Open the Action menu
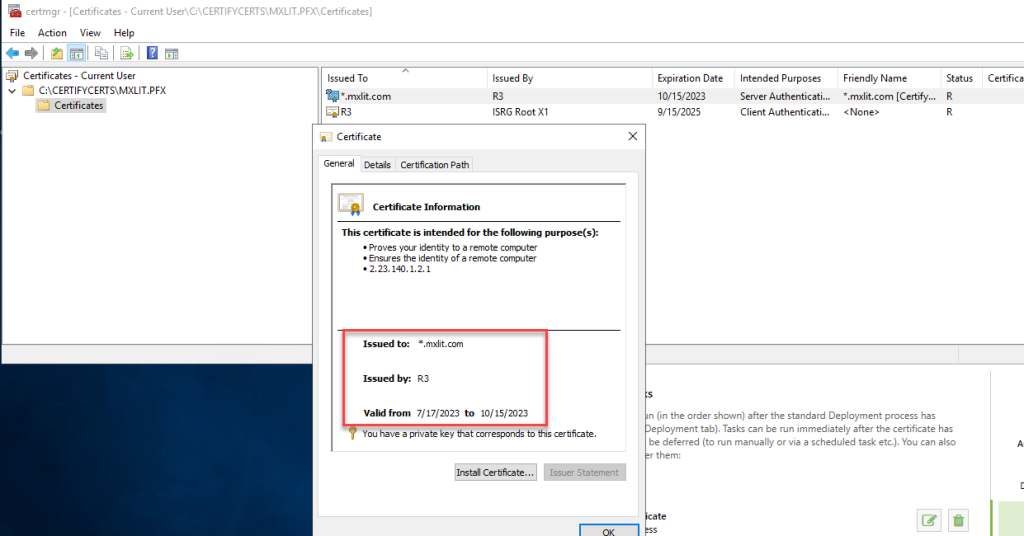Image resolution: width=1024 pixels, height=536 pixels. click(52, 33)
